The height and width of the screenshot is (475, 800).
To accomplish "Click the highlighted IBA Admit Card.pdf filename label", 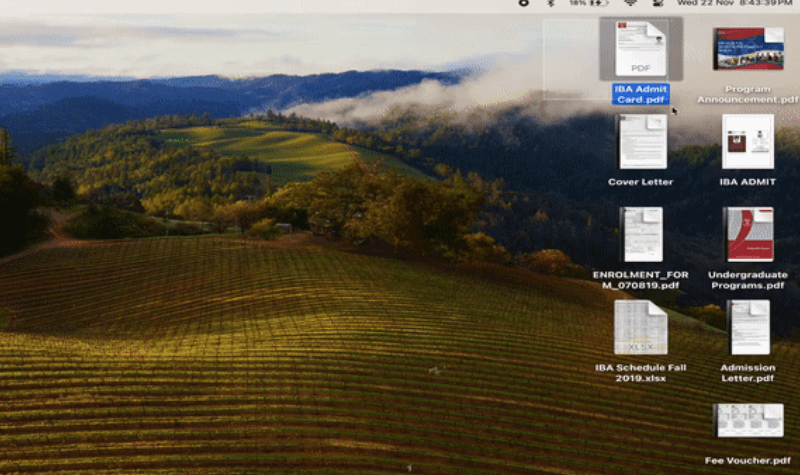I will pos(641,94).
